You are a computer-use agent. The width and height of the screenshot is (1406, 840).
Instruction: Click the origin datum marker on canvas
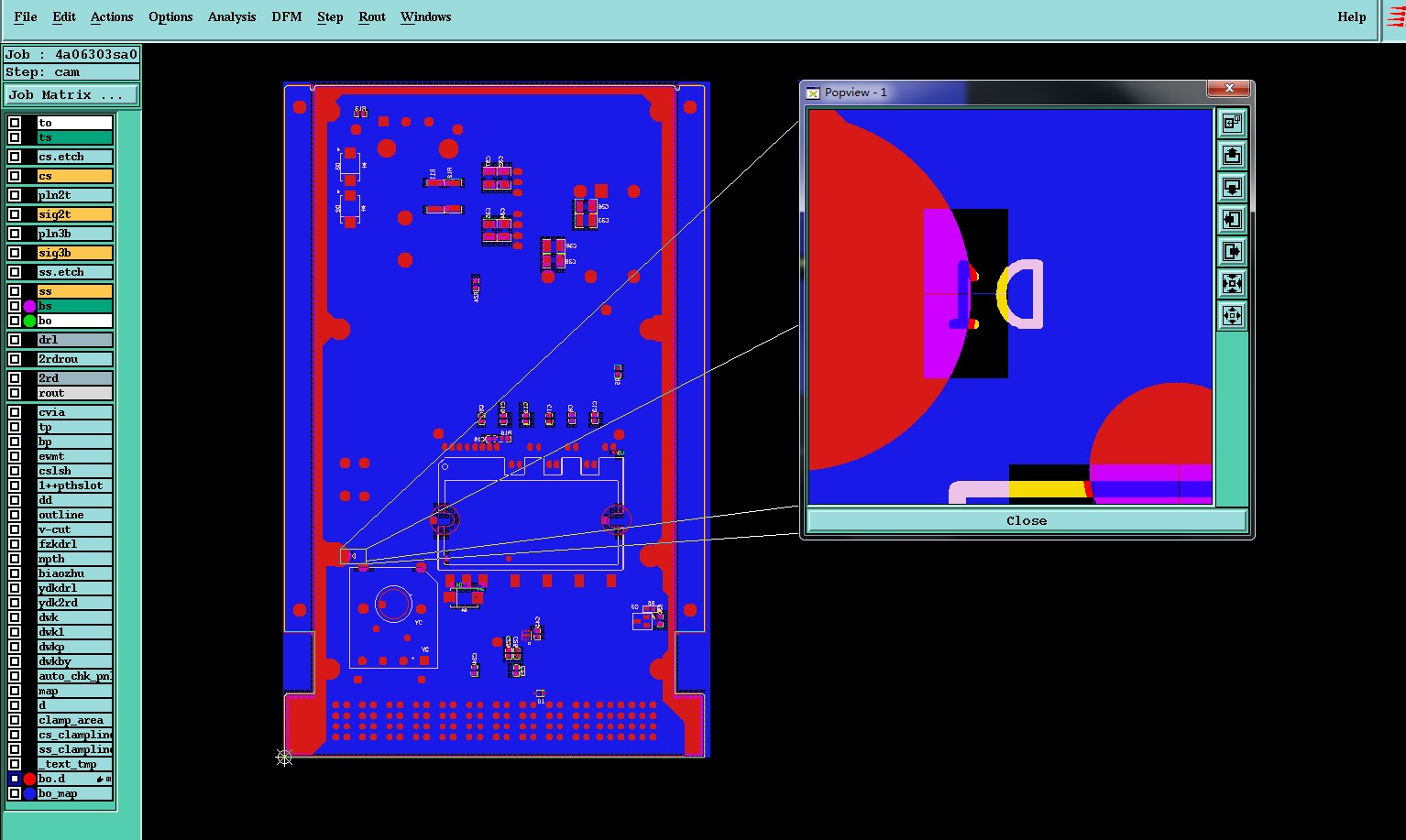[284, 758]
